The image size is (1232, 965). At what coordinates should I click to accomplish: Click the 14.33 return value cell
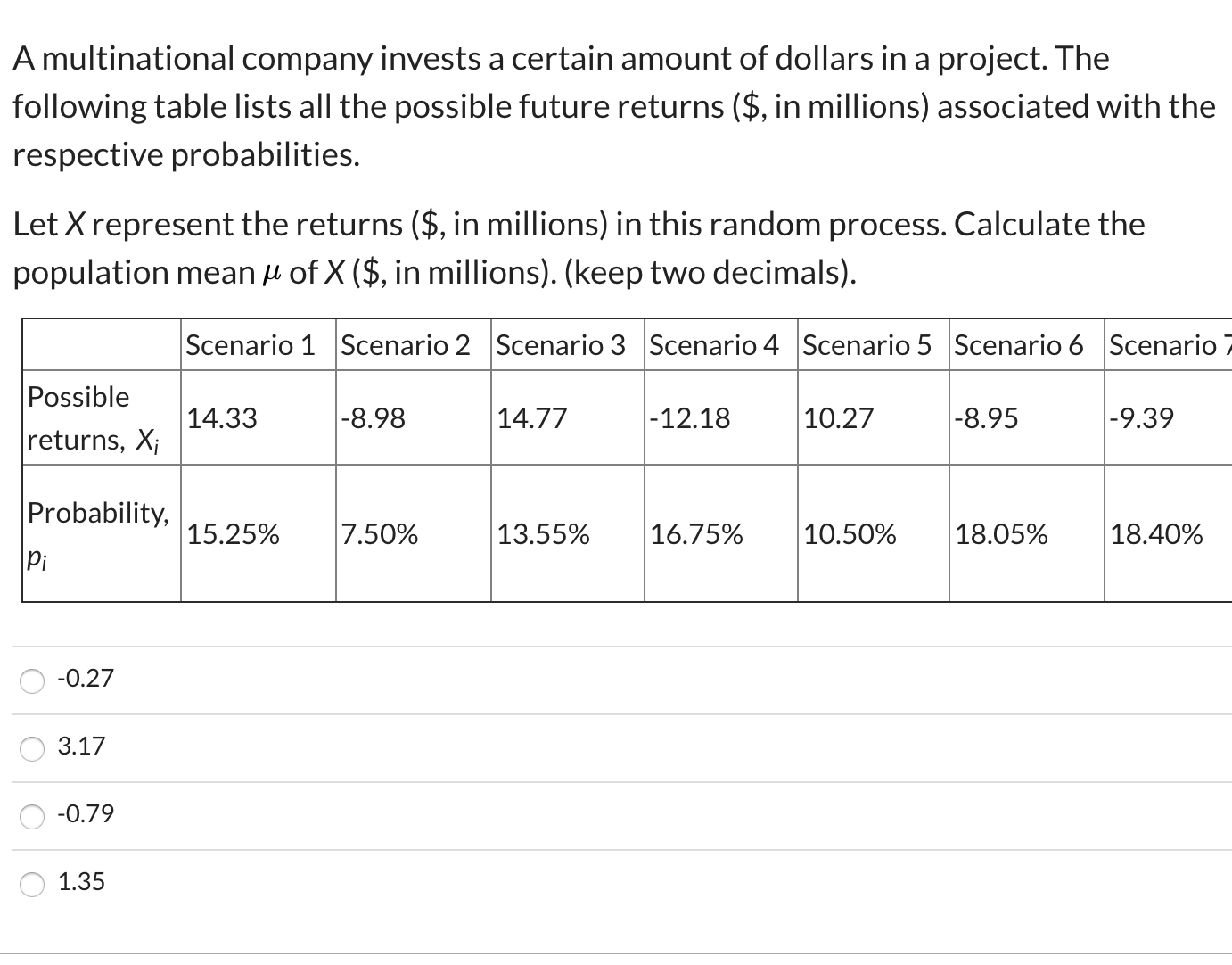tap(259, 418)
